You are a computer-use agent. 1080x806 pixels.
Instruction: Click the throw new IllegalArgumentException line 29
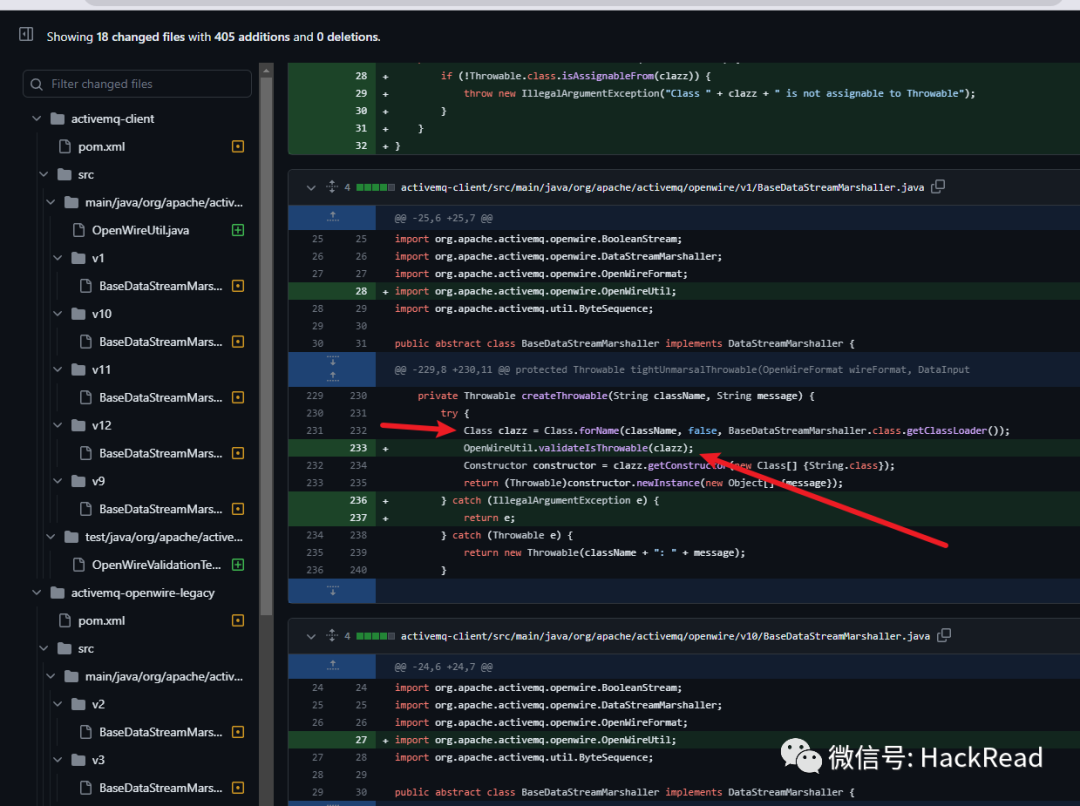click(719, 94)
